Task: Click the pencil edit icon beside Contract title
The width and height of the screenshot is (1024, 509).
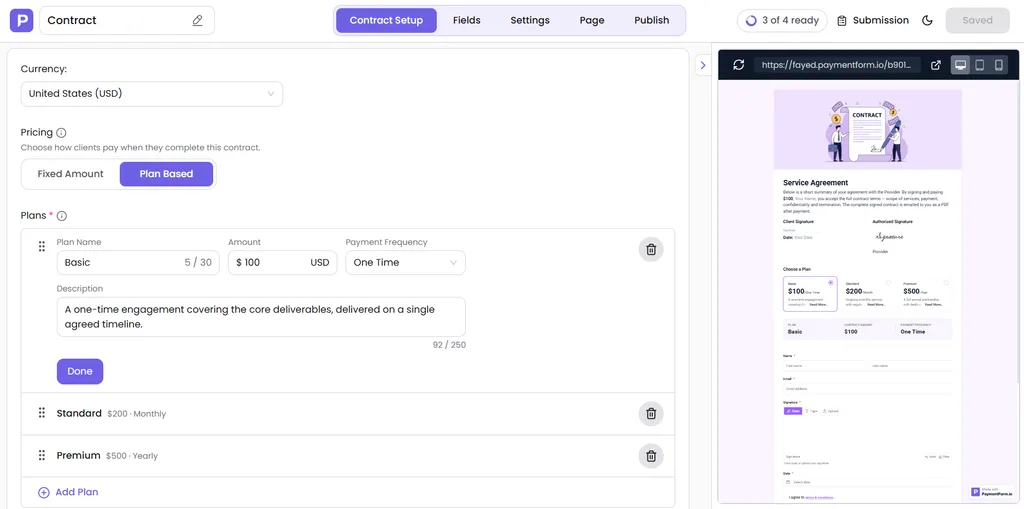Action: 197,20
